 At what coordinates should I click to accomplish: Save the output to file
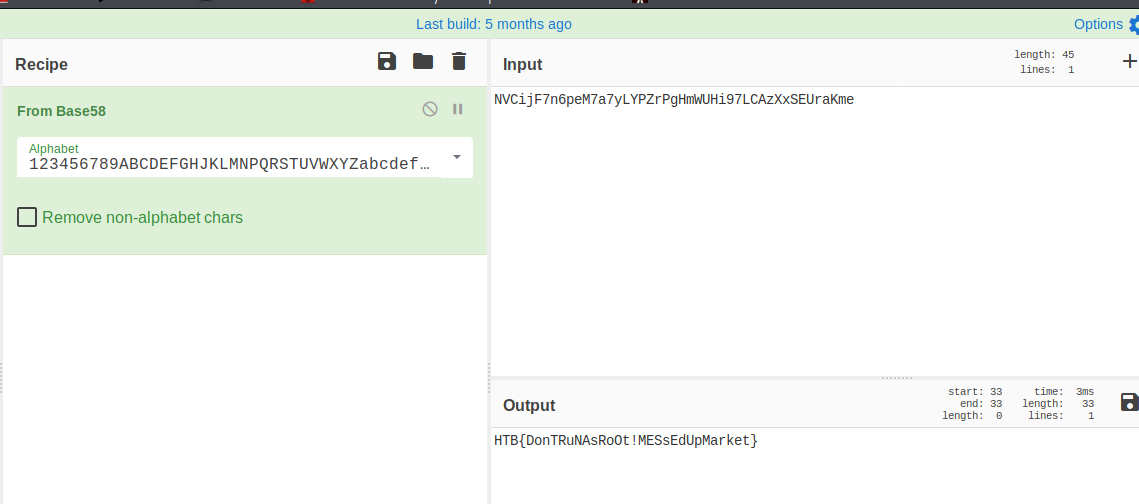click(x=1129, y=402)
